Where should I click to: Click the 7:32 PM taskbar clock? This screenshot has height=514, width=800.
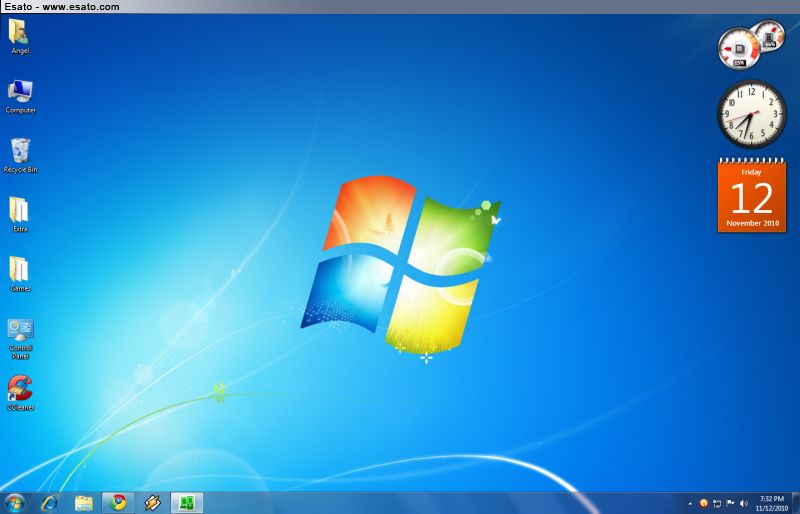click(x=771, y=503)
